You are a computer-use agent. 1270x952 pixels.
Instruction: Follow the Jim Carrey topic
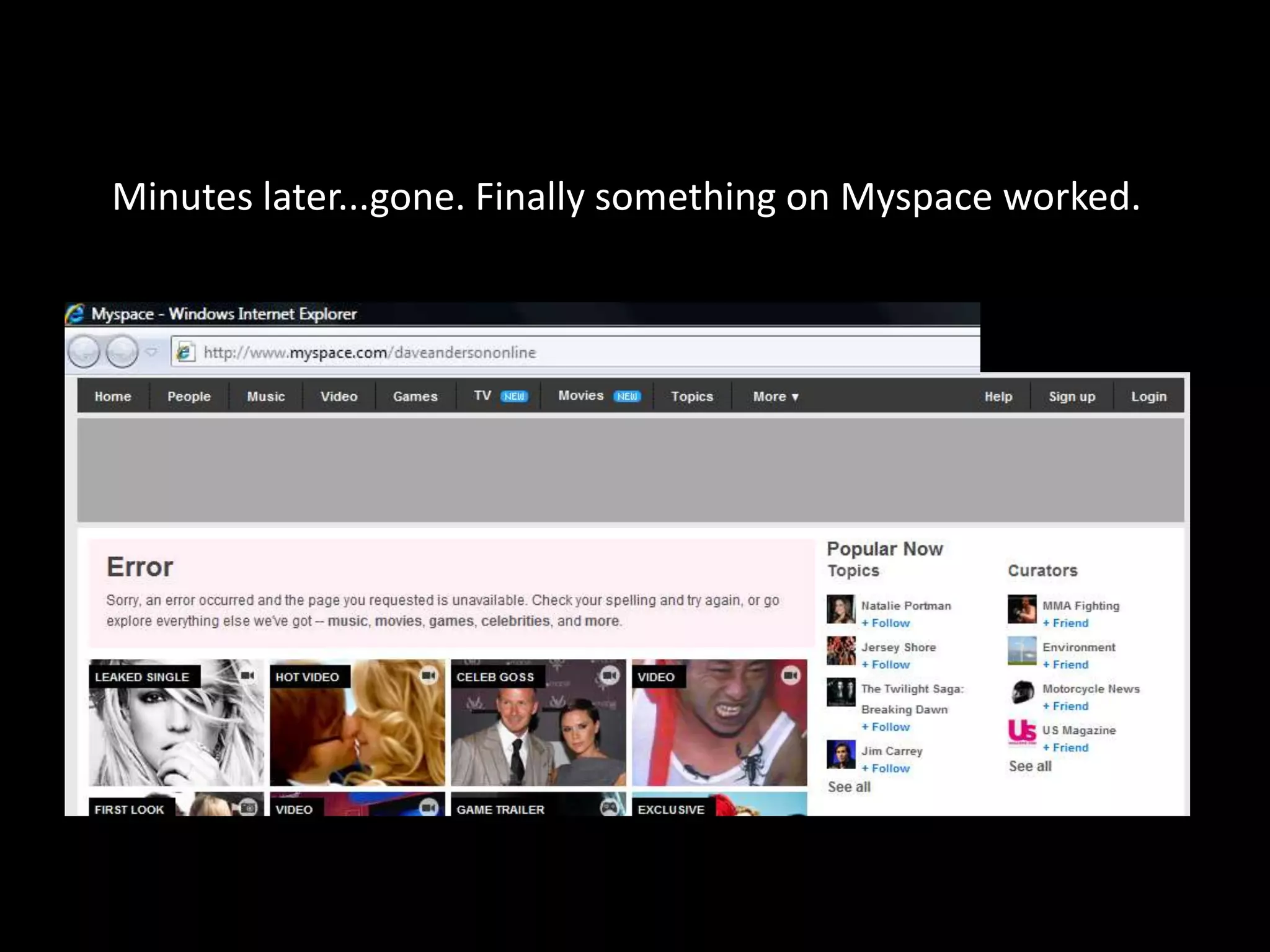coord(886,768)
